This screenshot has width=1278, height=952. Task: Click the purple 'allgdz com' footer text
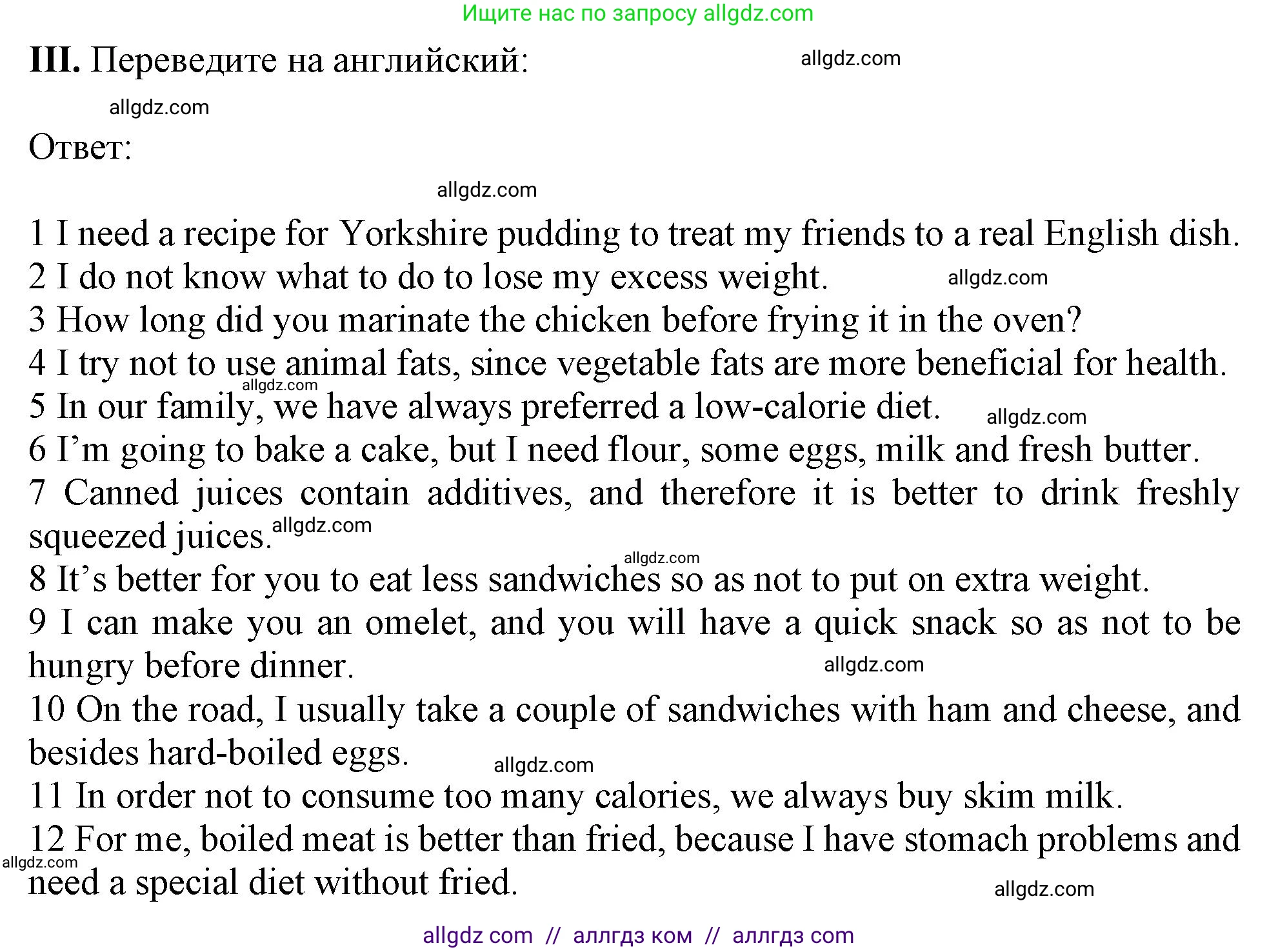tap(477, 936)
